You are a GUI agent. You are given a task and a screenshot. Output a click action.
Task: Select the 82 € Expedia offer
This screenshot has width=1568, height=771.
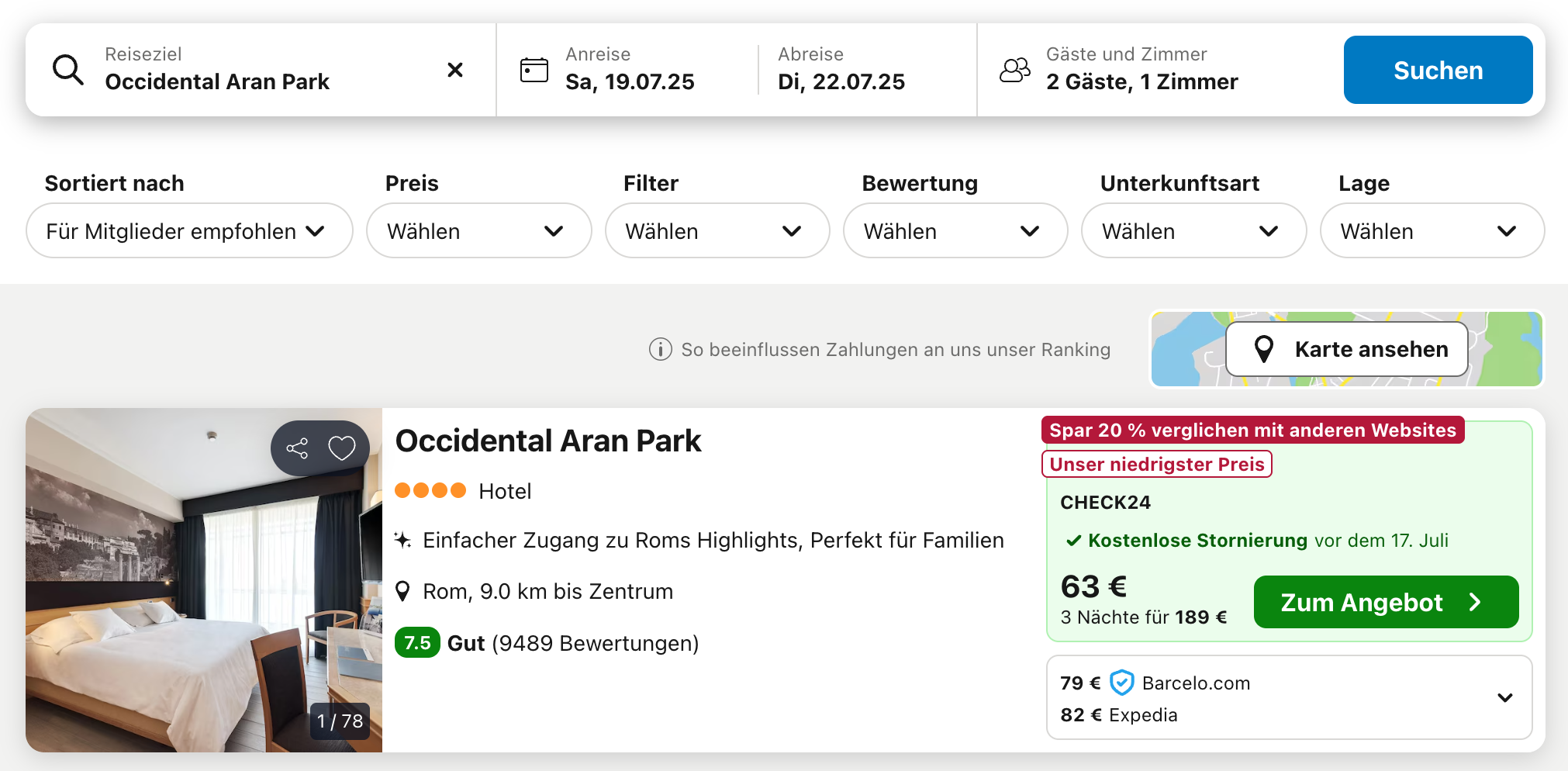1119,714
